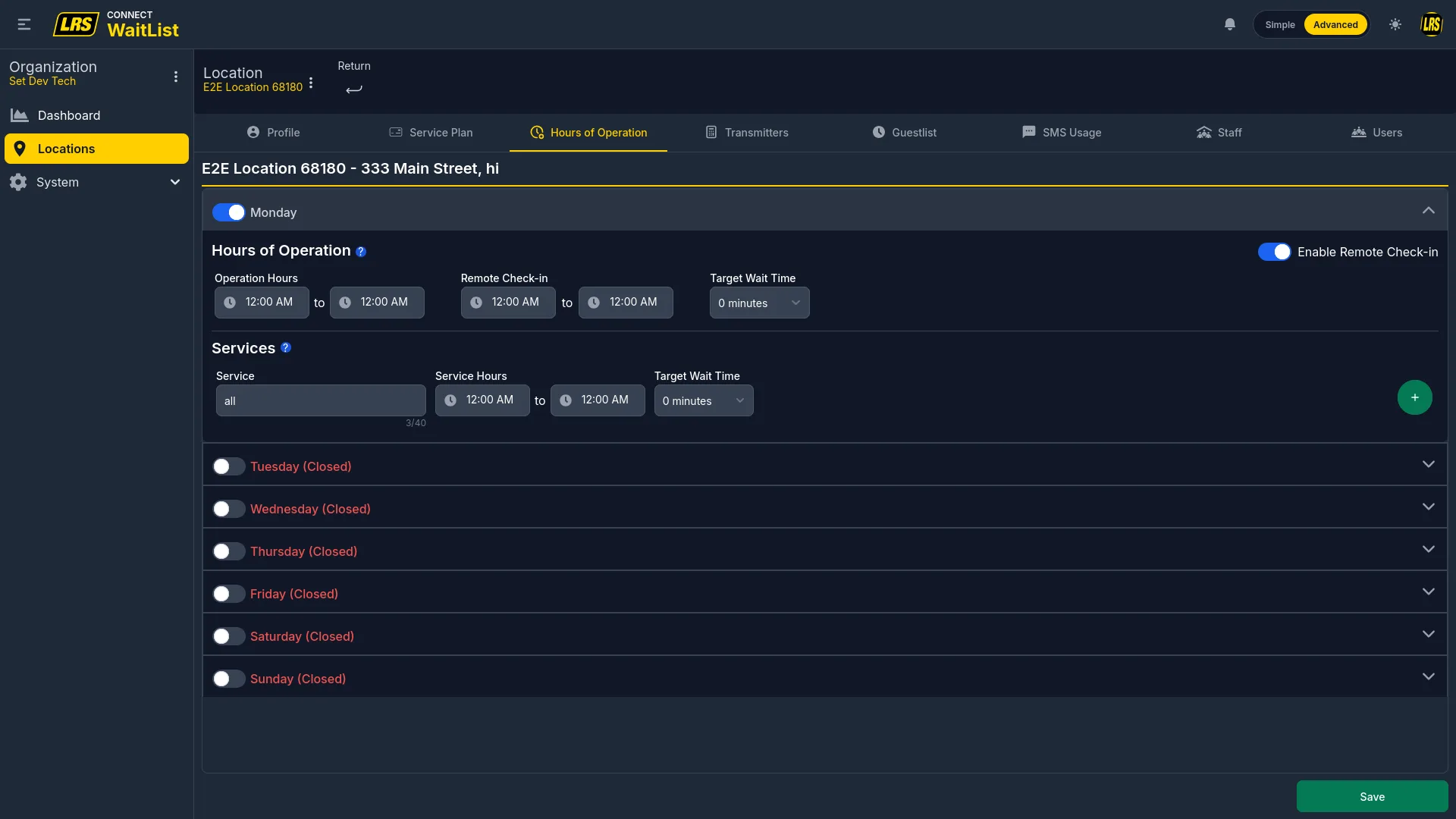1456x819 pixels.
Task: Click the Service name input field
Action: [x=321, y=400]
